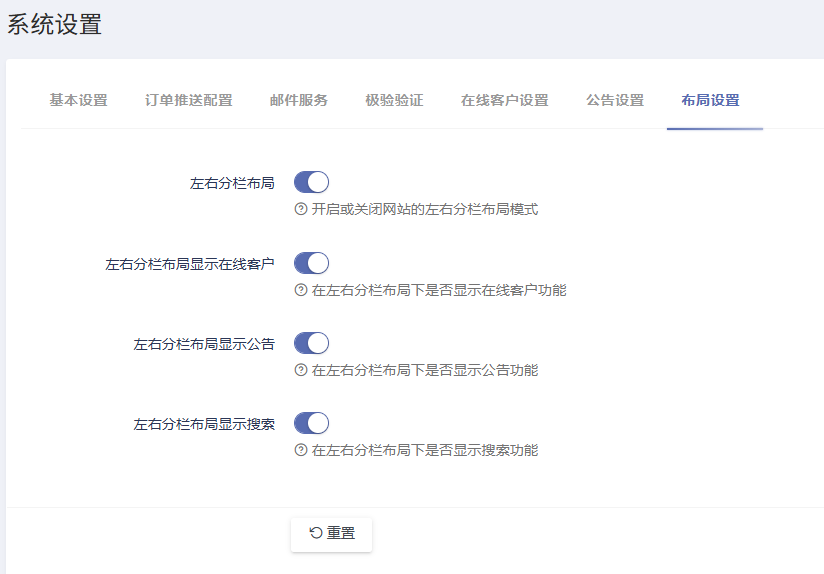Toggle 左右分栏布局显示在线客户 switch off
824x574 pixels.
coord(311,263)
